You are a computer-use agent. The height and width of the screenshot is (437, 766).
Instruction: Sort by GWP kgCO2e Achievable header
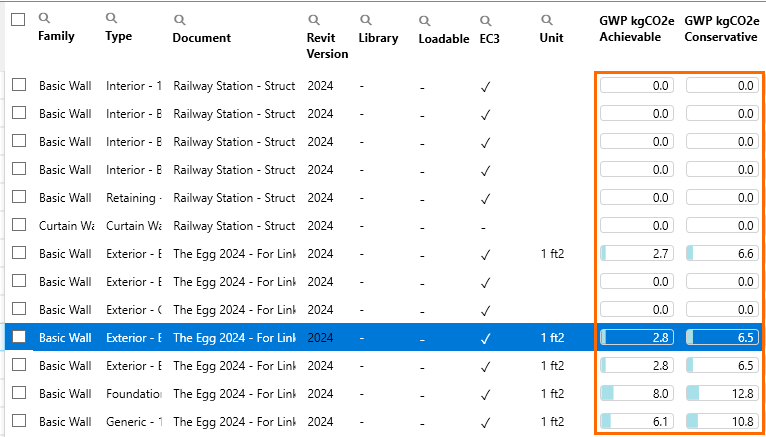pos(636,28)
